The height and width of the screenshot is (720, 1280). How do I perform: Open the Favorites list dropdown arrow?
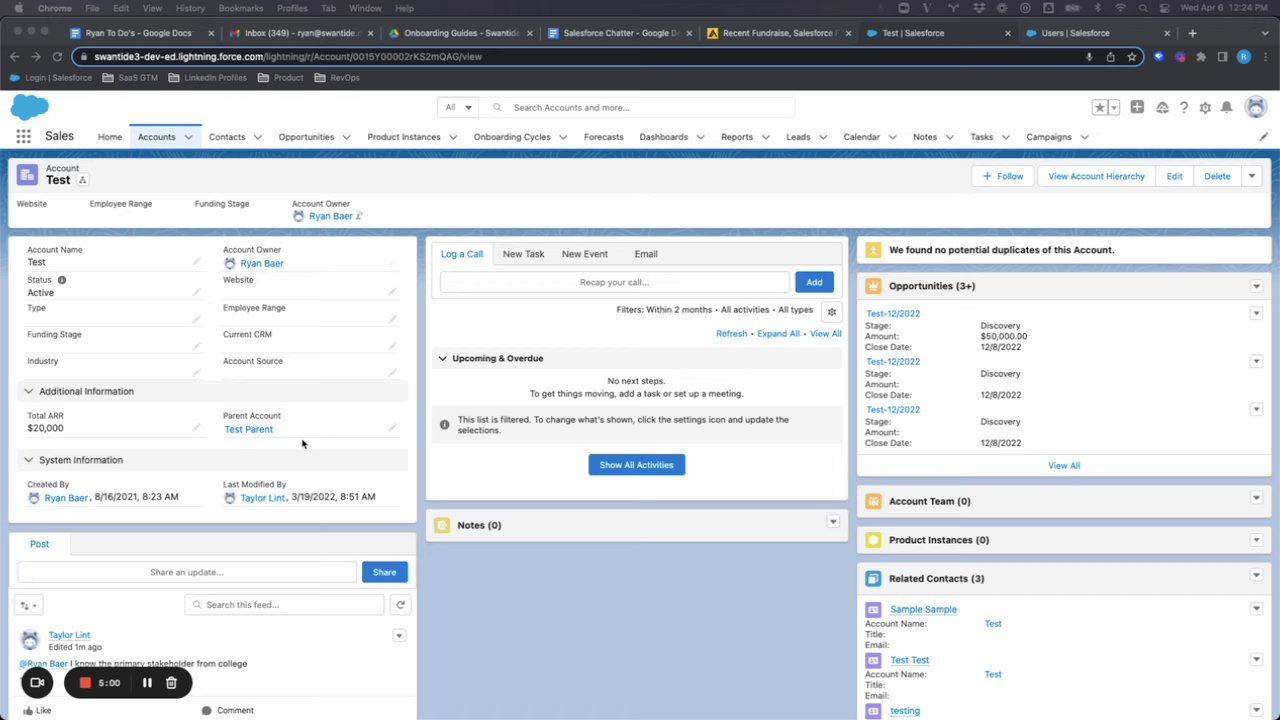pos(1113,107)
